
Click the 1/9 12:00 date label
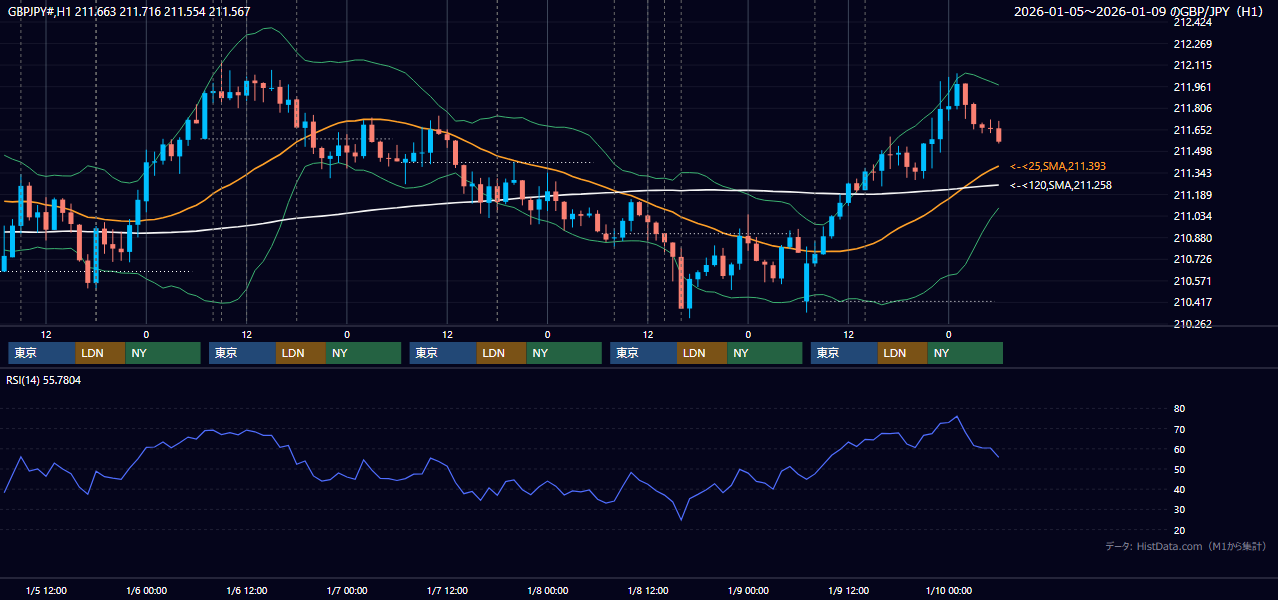pyautogui.click(x=848, y=591)
